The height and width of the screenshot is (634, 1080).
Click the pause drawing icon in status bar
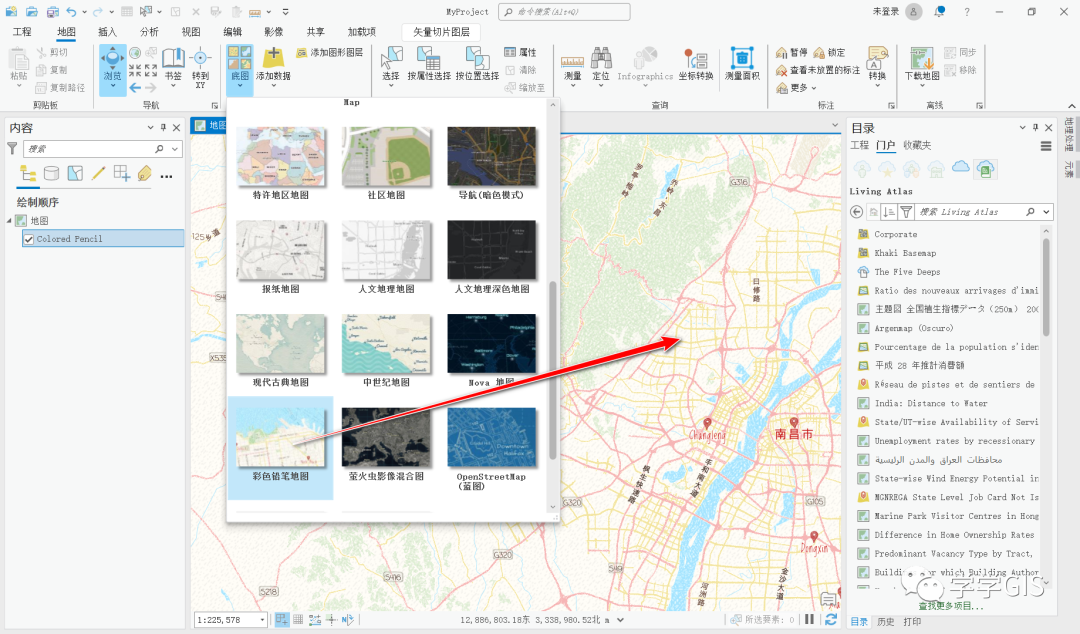tap(809, 620)
